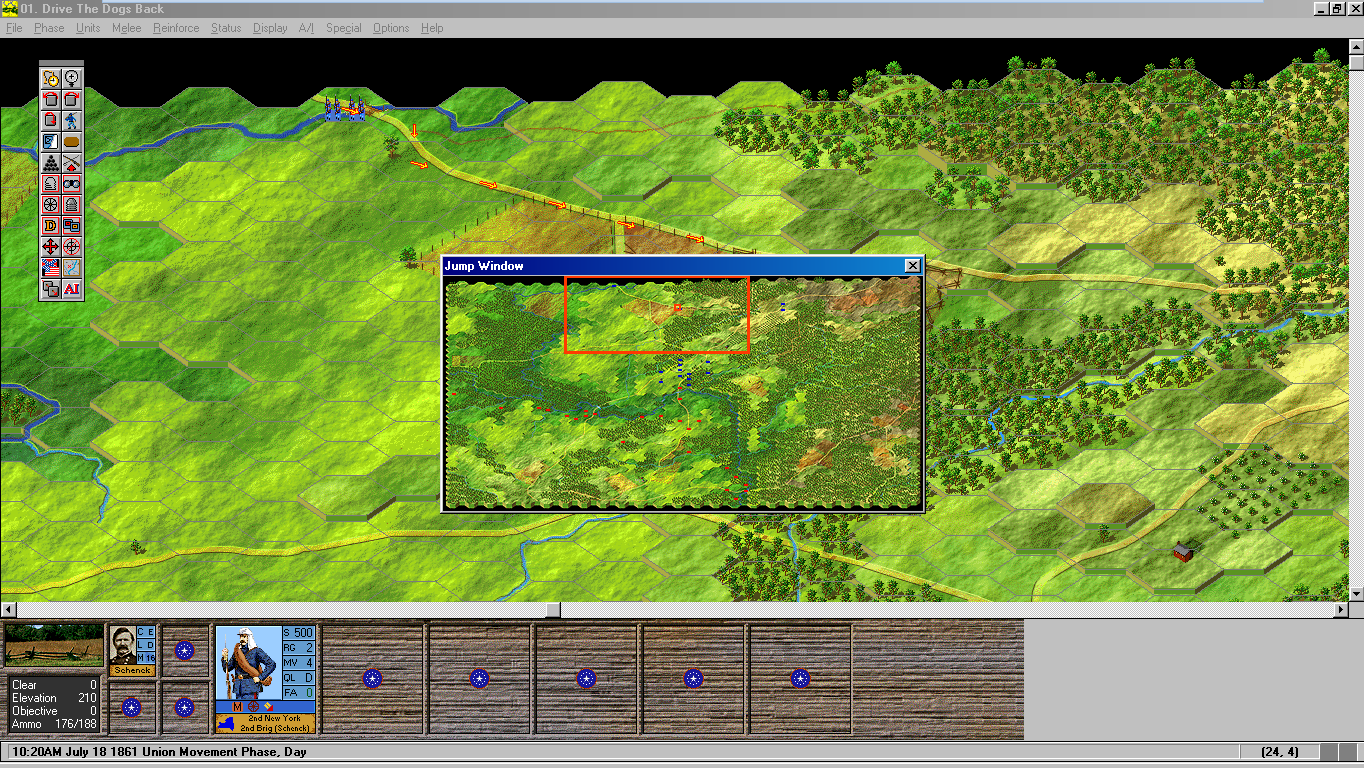
Task: Click the horizontal scrollbar right arrow
Action: tap(1341, 610)
